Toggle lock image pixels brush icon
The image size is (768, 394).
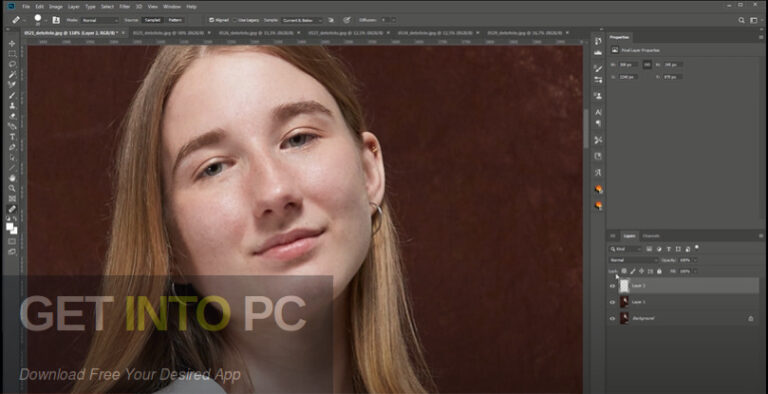pyautogui.click(x=633, y=271)
